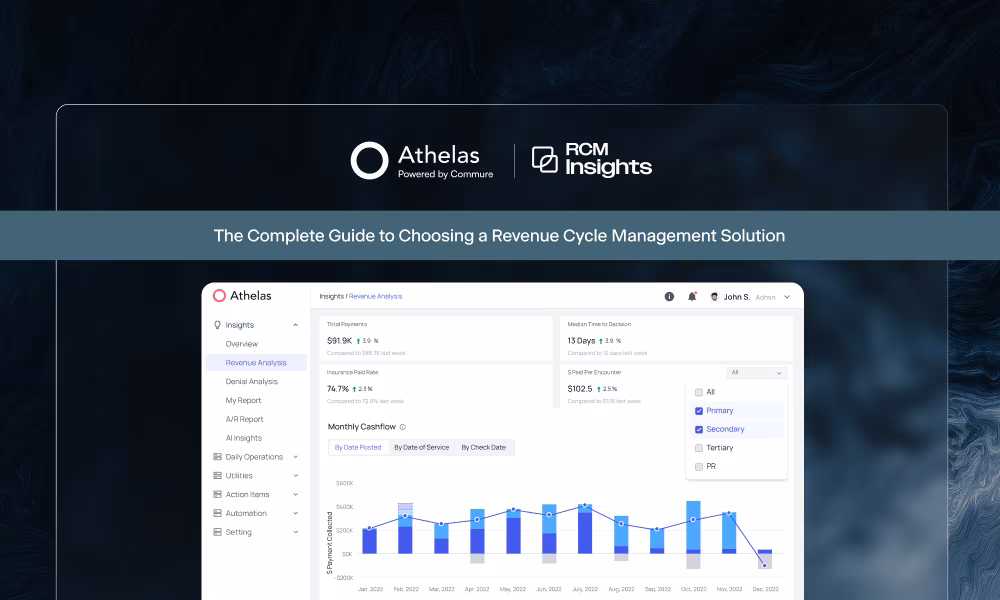Image resolution: width=1000 pixels, height=600 pixels.
Task: Select By Date of Service tab
Action: point(422,448)
